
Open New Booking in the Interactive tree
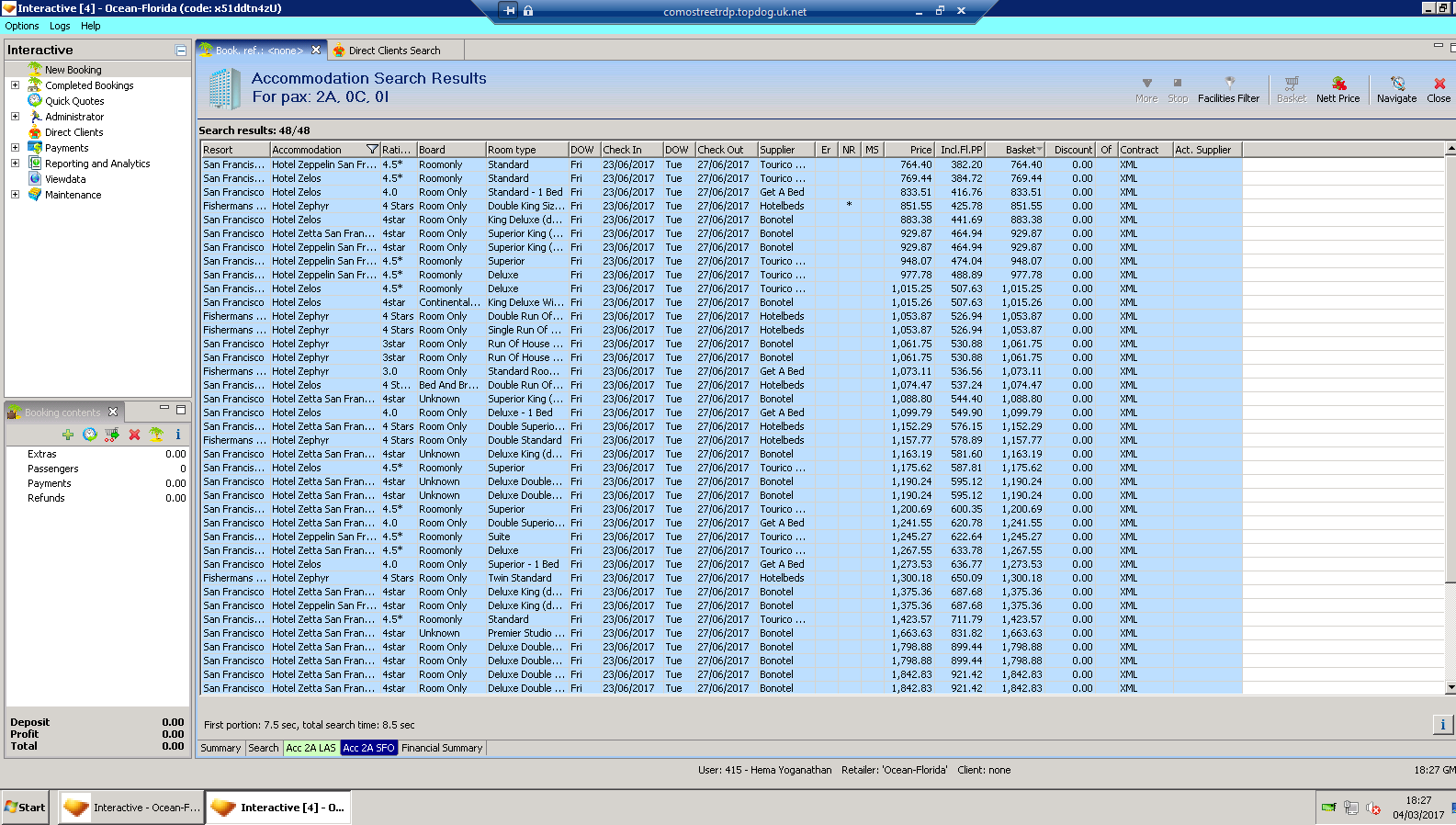[x=73, y=70]
